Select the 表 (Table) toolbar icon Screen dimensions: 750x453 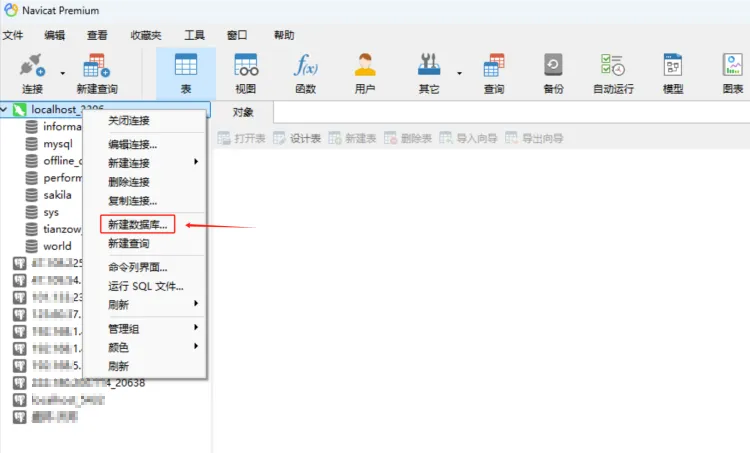[x=185, y=73]
